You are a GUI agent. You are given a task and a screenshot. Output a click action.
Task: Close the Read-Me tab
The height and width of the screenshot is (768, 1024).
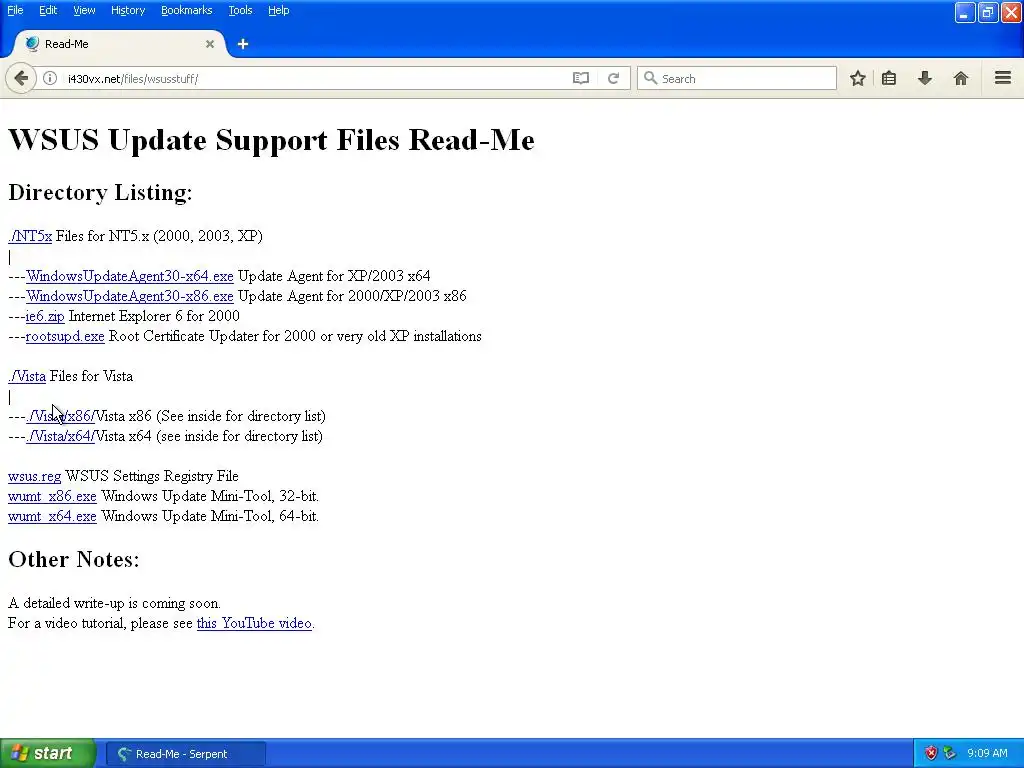tap(210, 44)
